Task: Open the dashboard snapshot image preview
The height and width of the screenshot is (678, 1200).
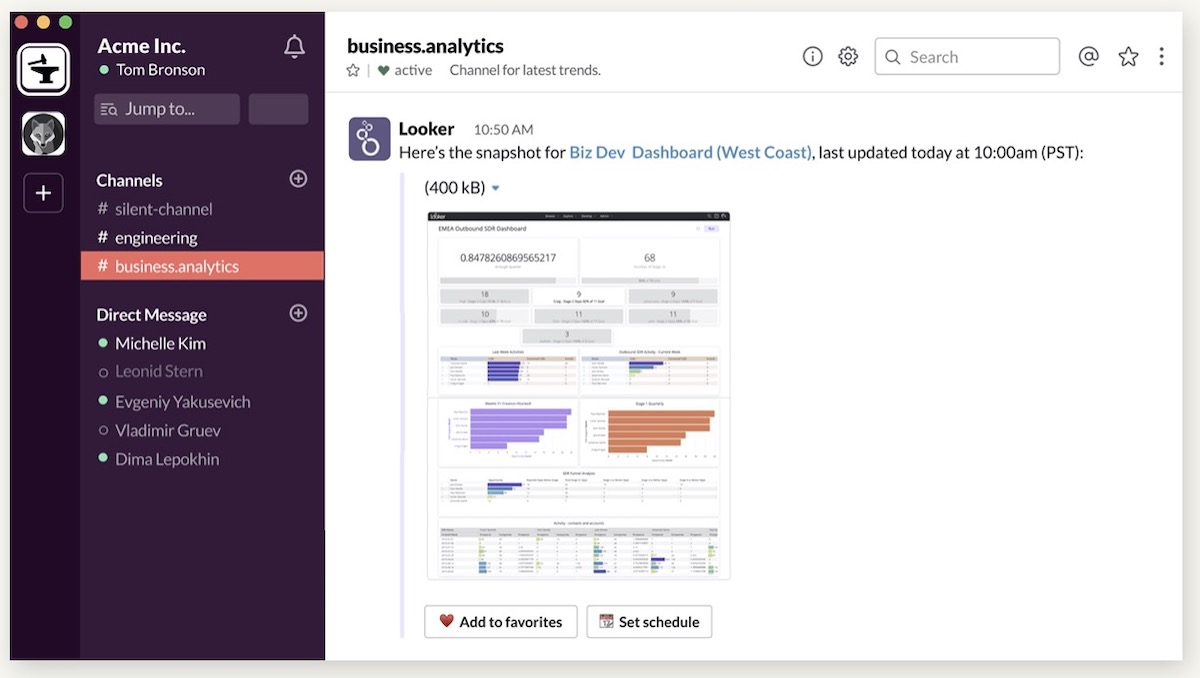Action: (578, 395)
